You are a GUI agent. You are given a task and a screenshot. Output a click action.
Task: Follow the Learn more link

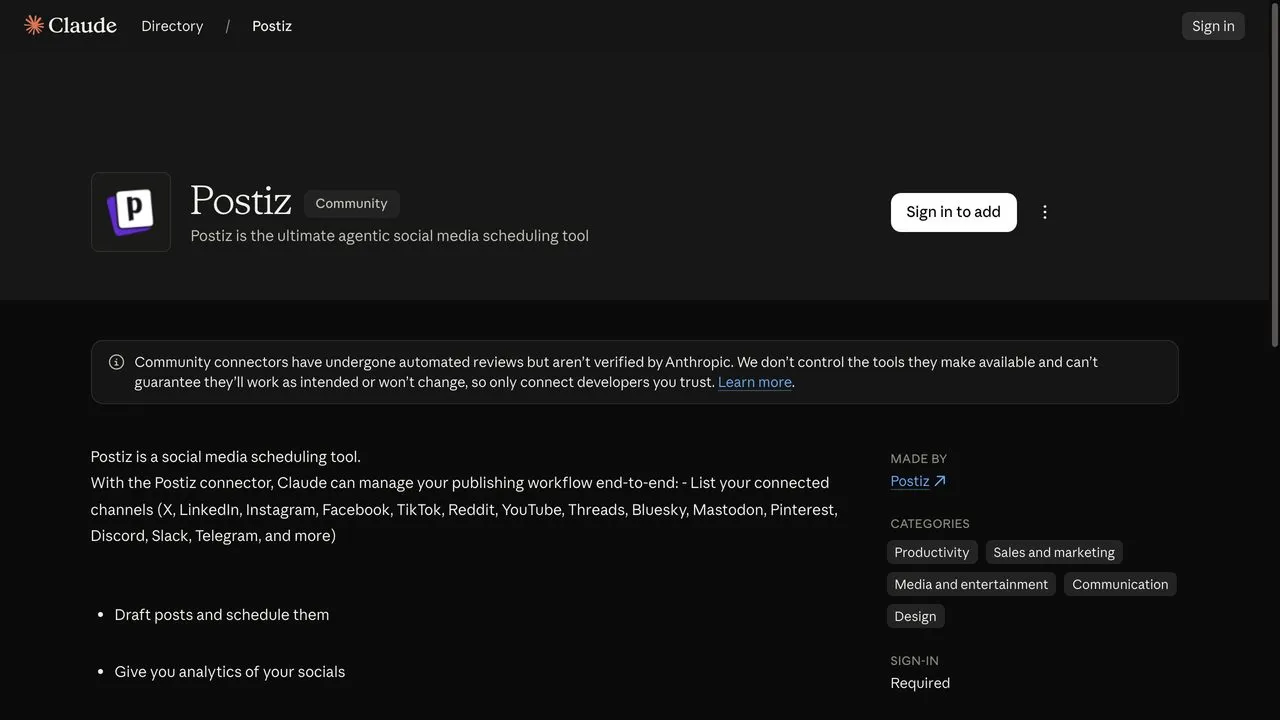point(755,382)
